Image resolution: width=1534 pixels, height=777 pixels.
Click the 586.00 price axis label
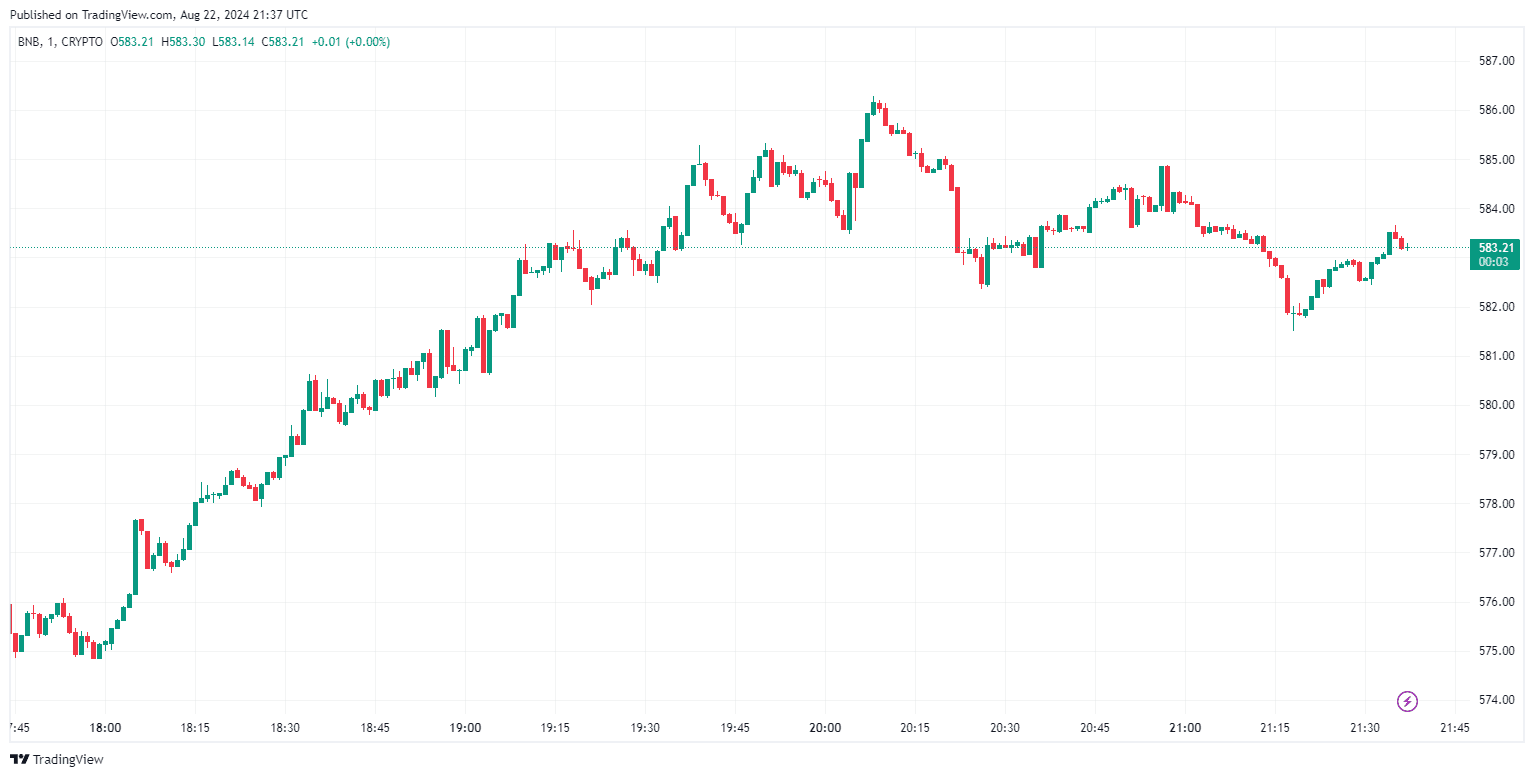point(1496,110)
